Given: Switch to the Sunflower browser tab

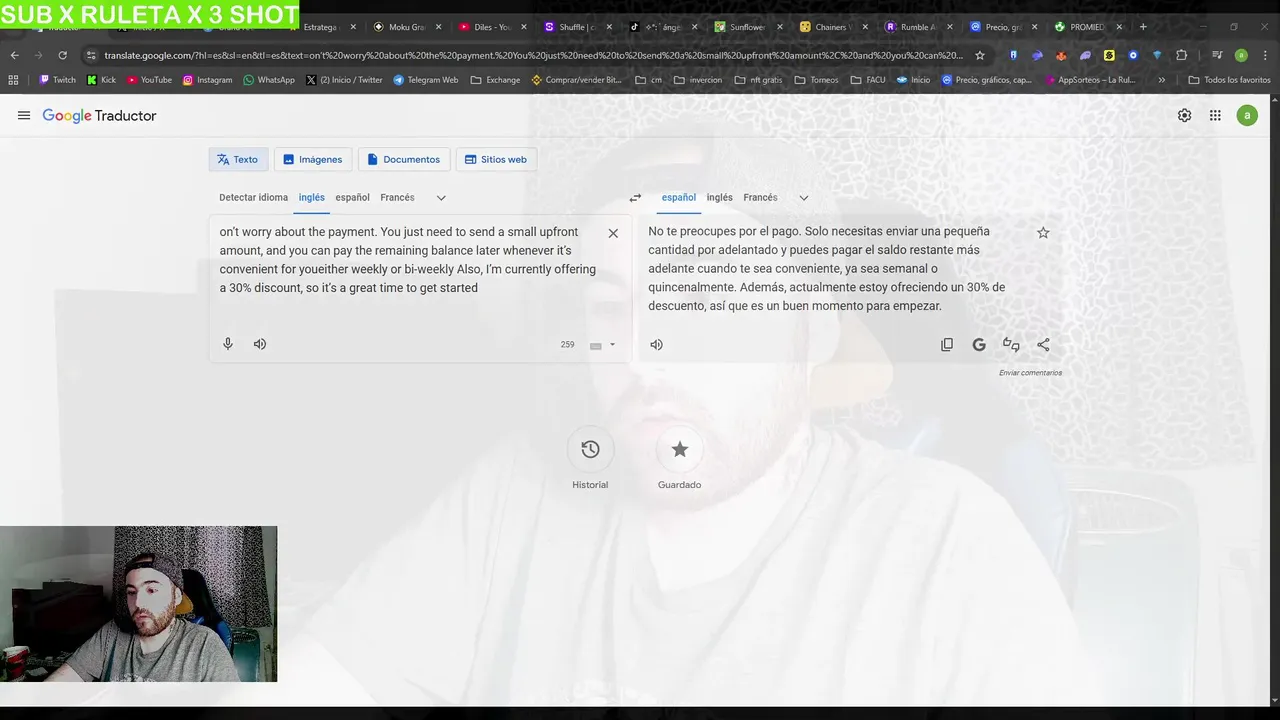Looking at the screenshot, I should pos(745,27).
